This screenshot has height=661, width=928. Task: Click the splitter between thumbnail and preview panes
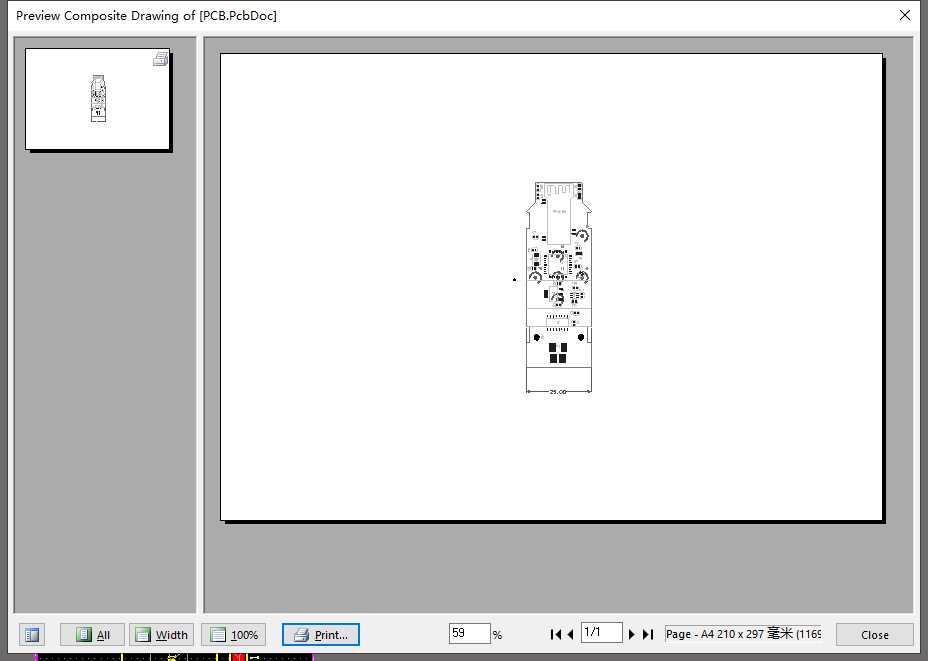[200, 325]
